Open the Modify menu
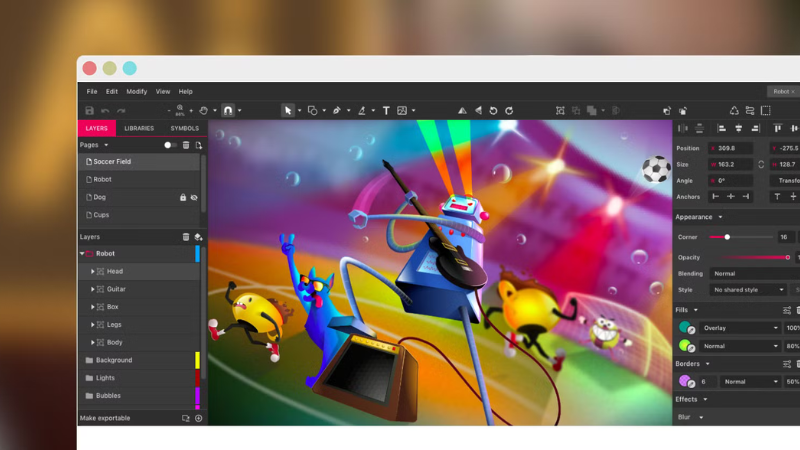Viewport: 800px width, 450px height. click(x=136, y=91)
